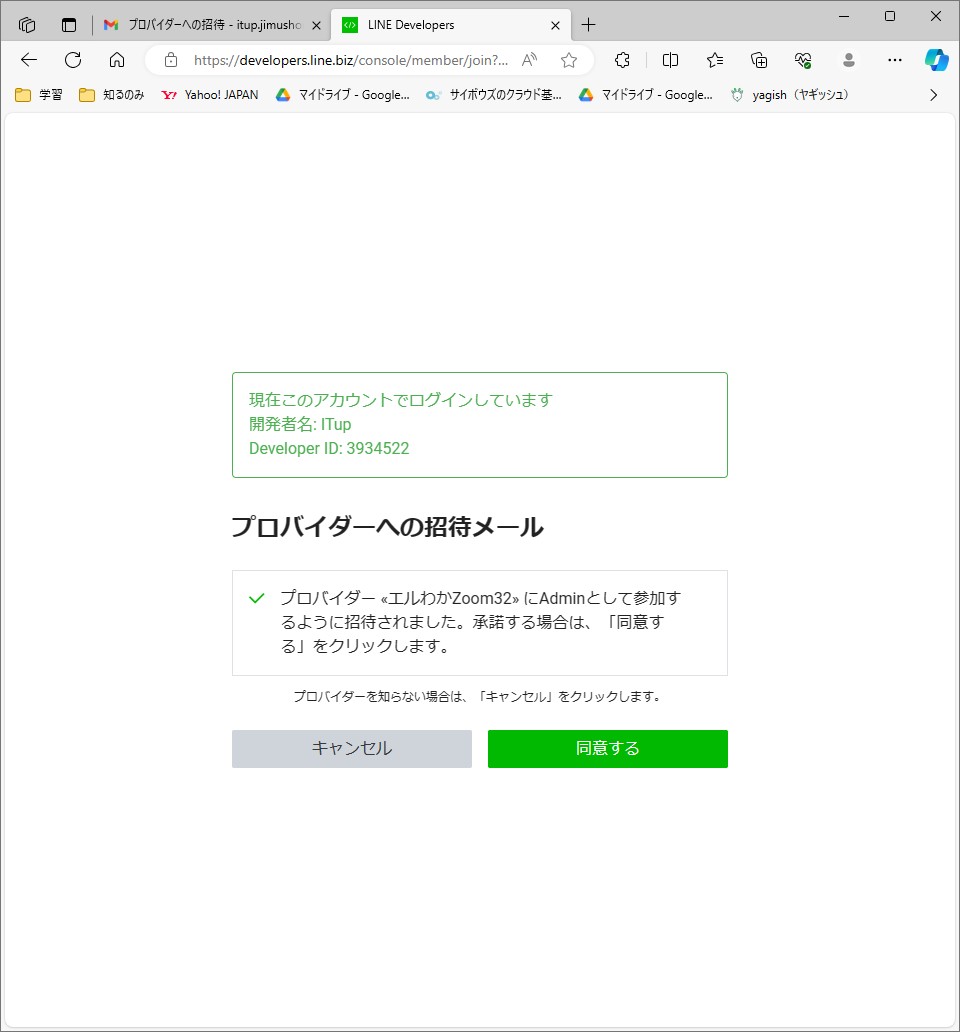Click the プロバイダーを知らない場合は cancel hint text
The height and width of the screenshot is (1032, 960).
478,696
